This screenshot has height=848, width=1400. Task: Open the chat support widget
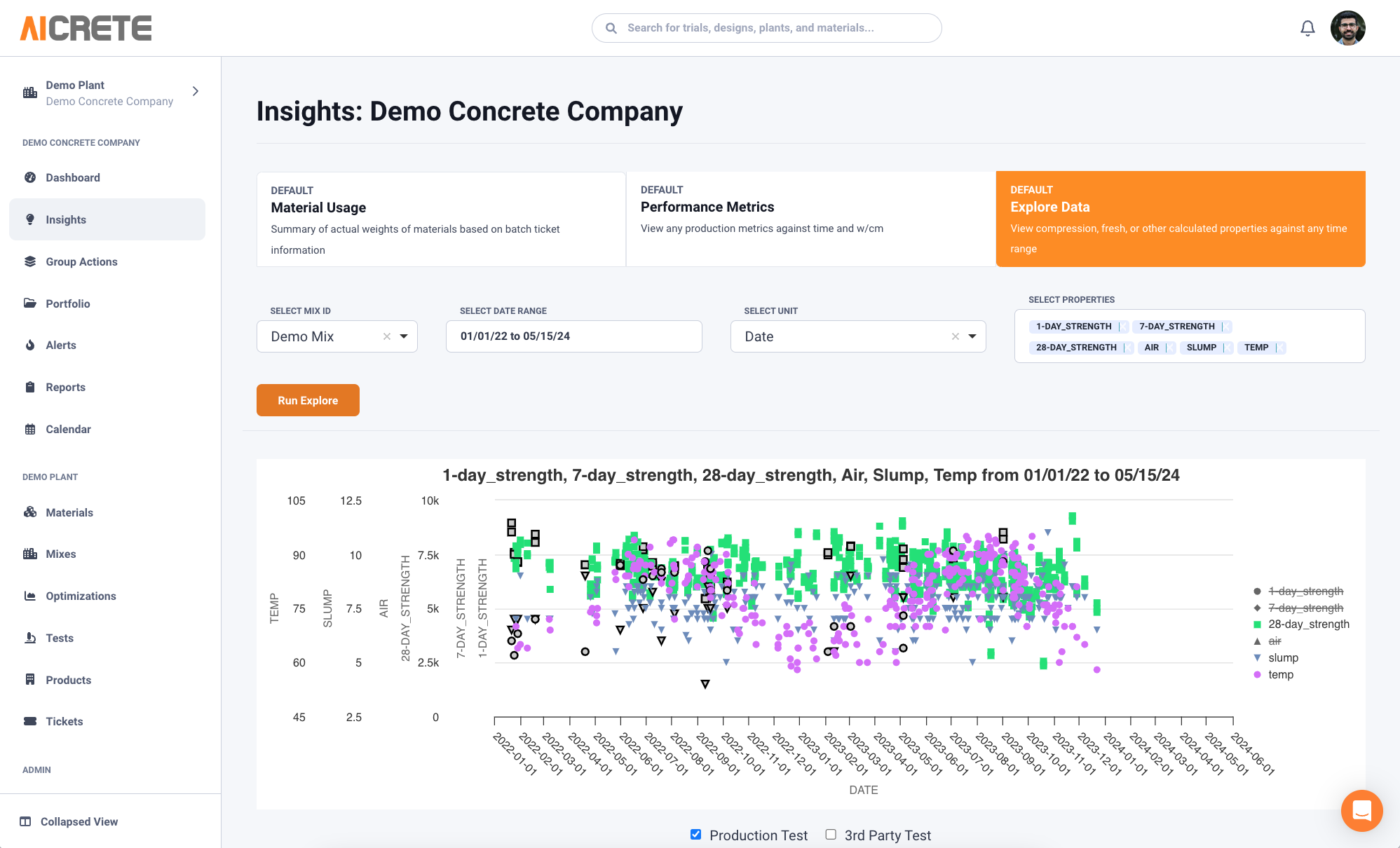pyautogui.click(x=1361, y=811)
